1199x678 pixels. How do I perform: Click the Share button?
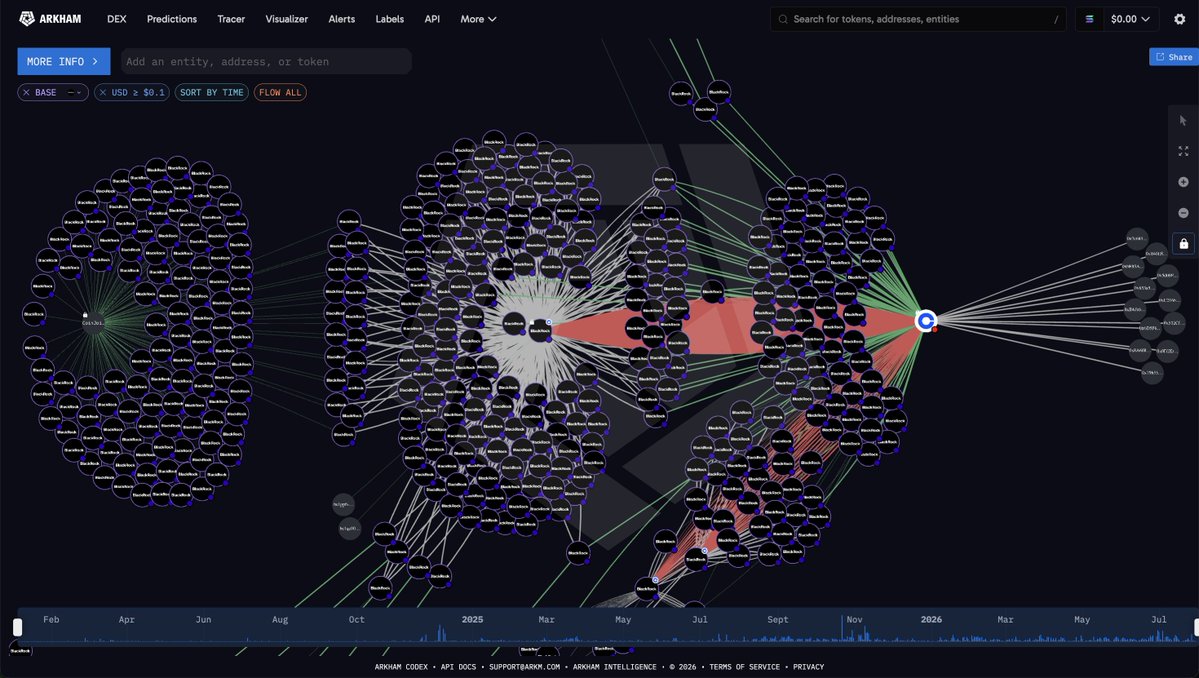[1174, 57]
